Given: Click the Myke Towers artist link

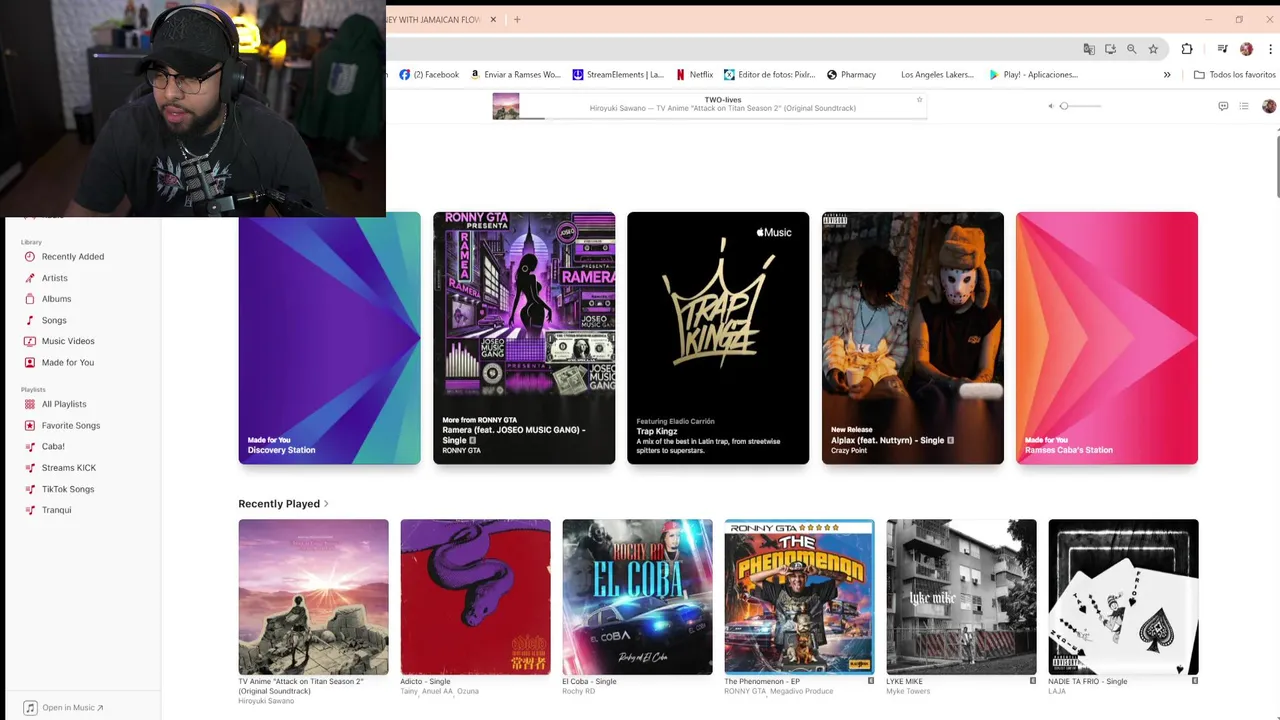Looking at the screenshot, I should click(x=908, y=691).
